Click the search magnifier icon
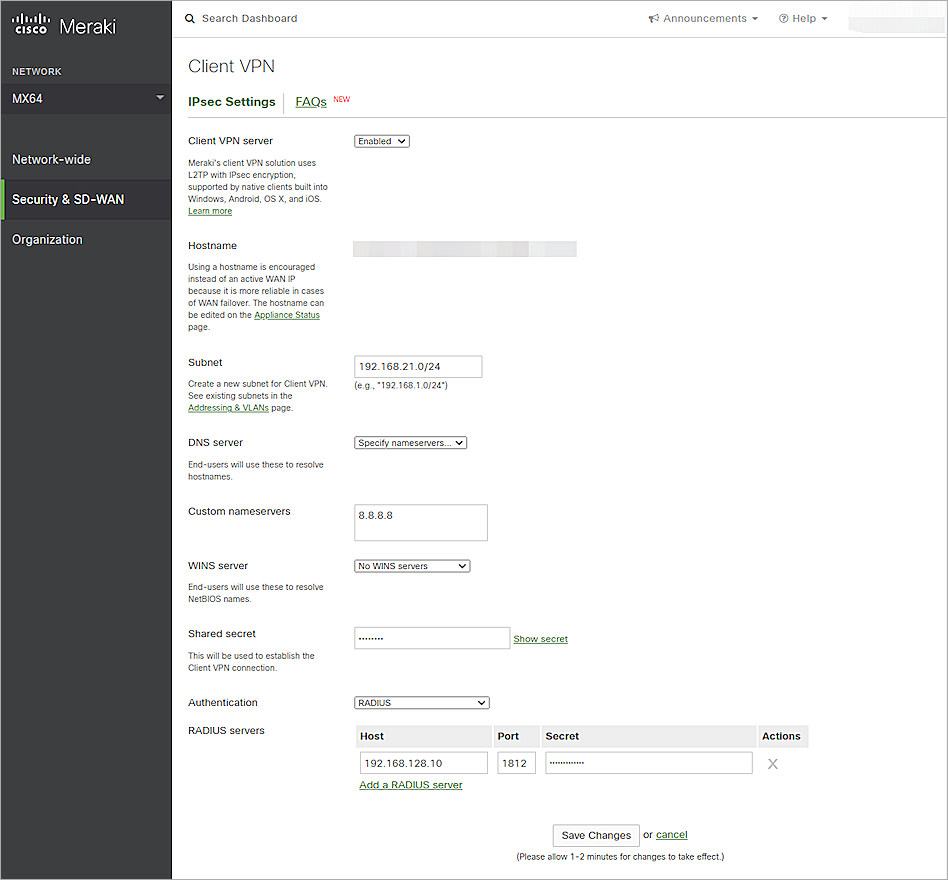This screenshot has width=948, height=880. [190, 18]
